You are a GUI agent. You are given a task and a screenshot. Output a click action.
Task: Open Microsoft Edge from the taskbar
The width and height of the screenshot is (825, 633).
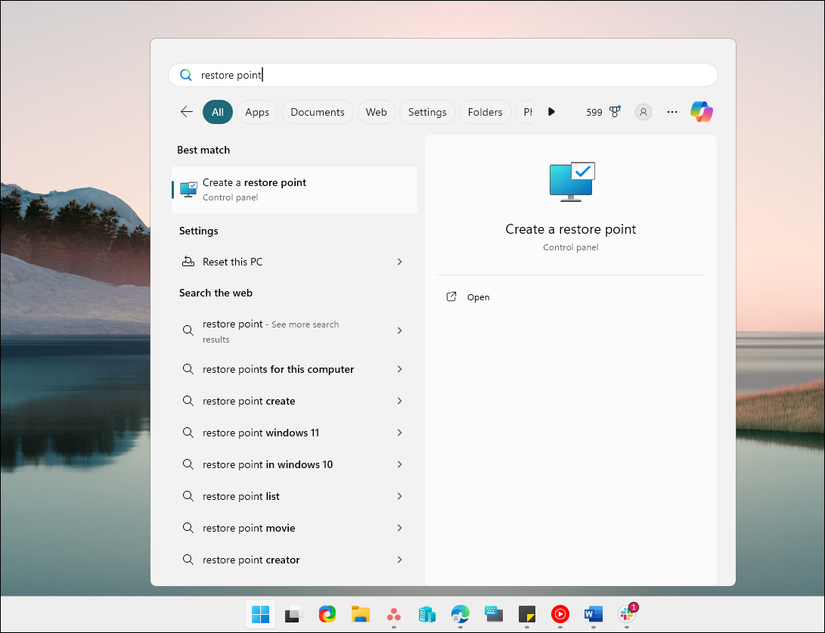(x=460, y=614)
